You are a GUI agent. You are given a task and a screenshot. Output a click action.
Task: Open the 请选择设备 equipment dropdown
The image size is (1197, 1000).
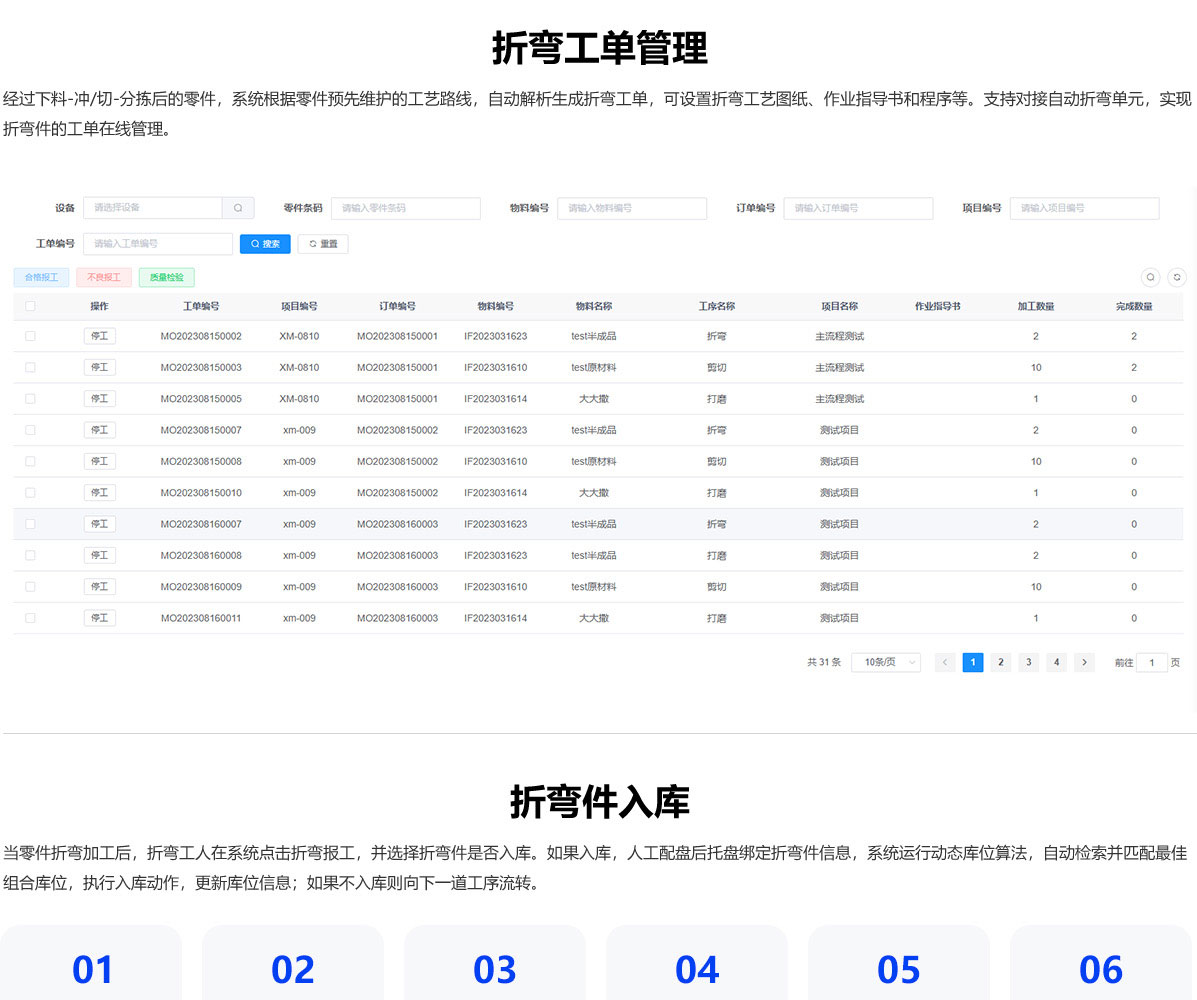tap(152, 208)
